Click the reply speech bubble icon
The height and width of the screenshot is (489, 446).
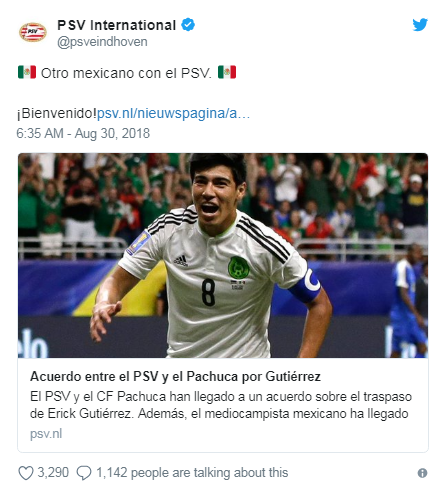coord(84,473)
